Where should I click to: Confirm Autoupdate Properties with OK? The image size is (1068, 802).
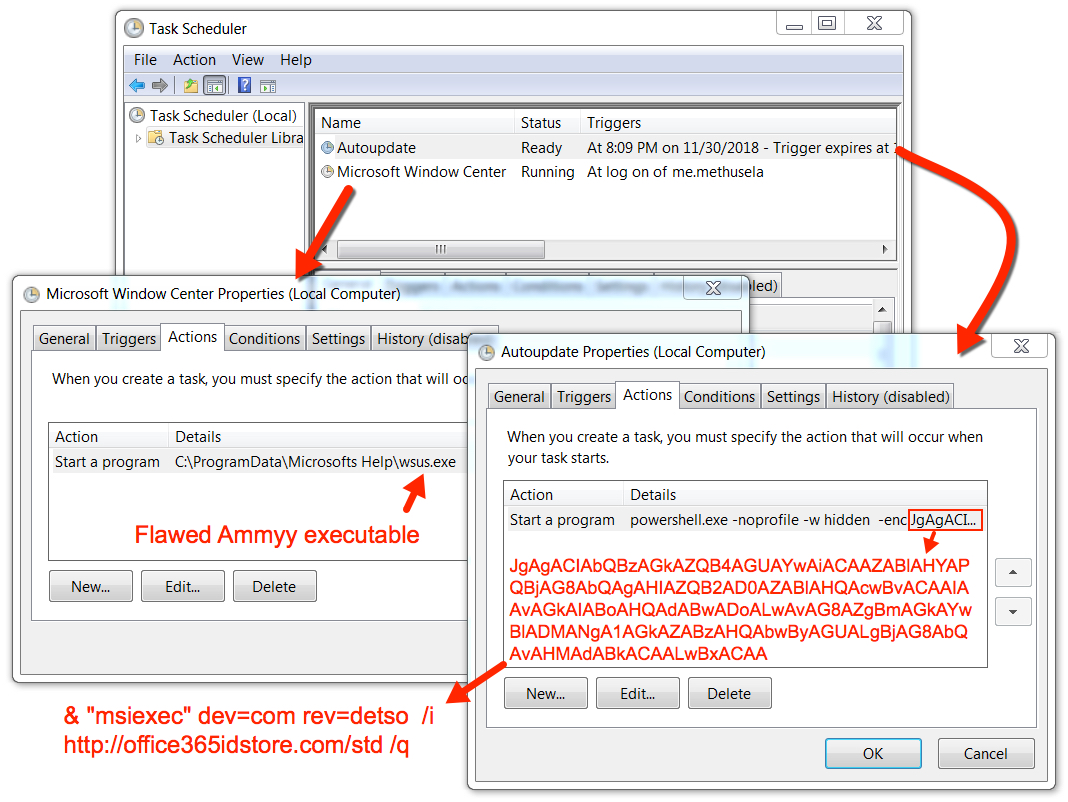pyautogui.click(x=873, y=754)
